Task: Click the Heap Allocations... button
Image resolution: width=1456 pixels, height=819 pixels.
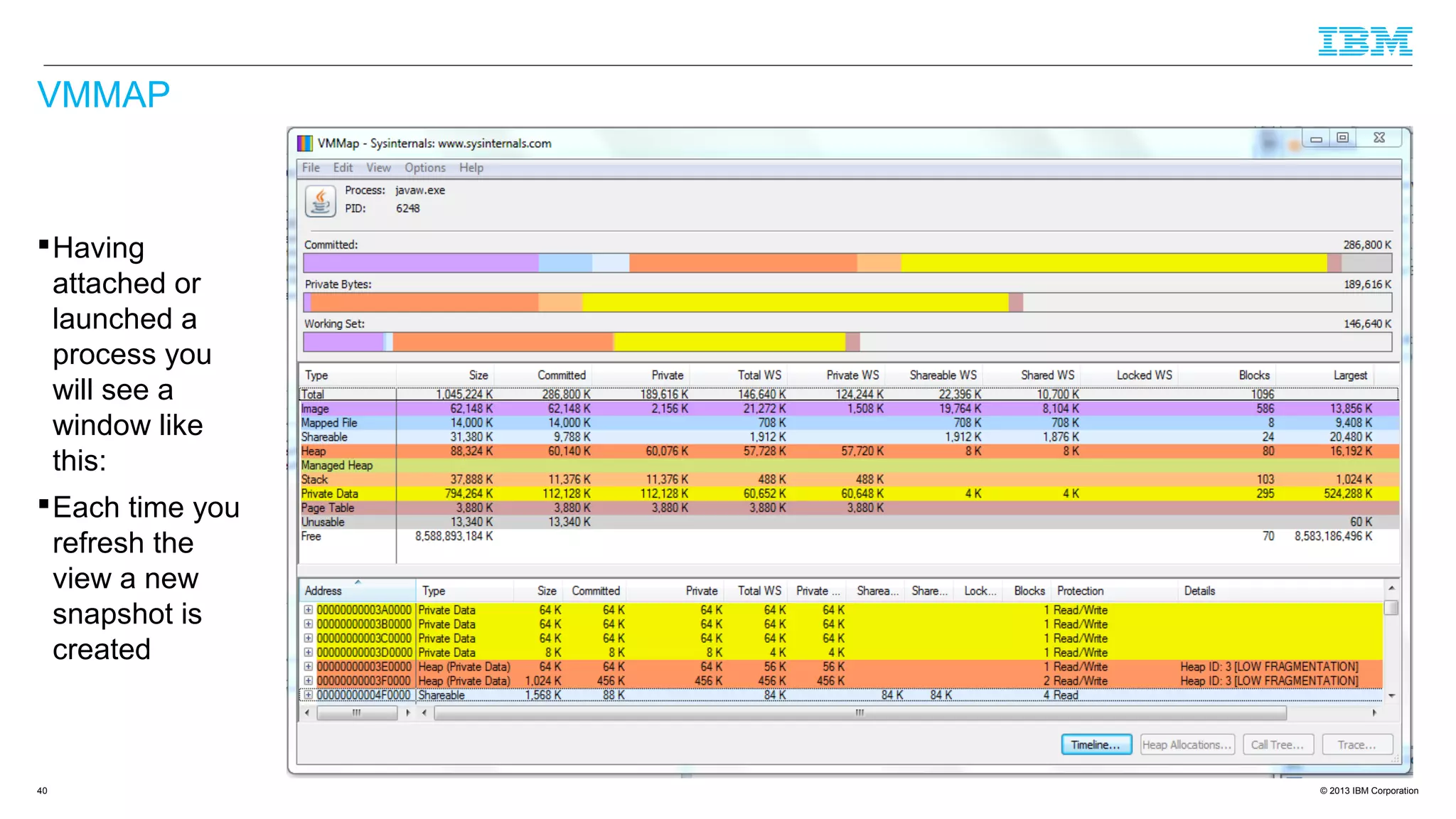Action: click(x=1187, y=744)
